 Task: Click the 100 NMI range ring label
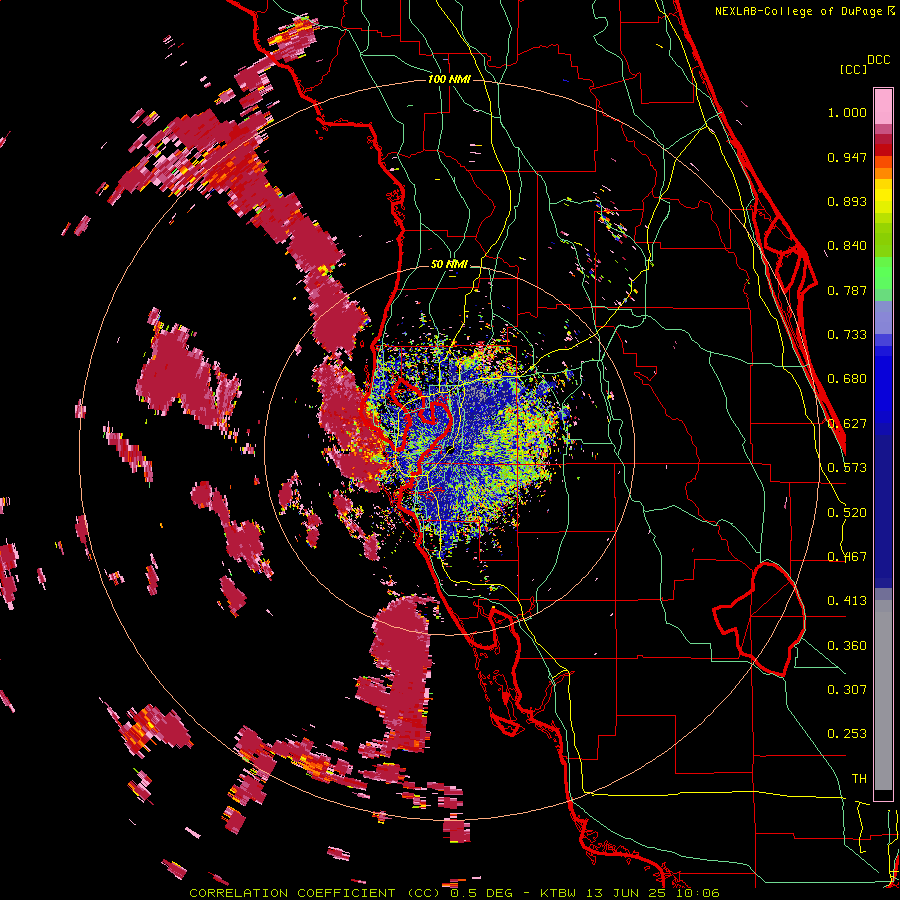point(449,79)
